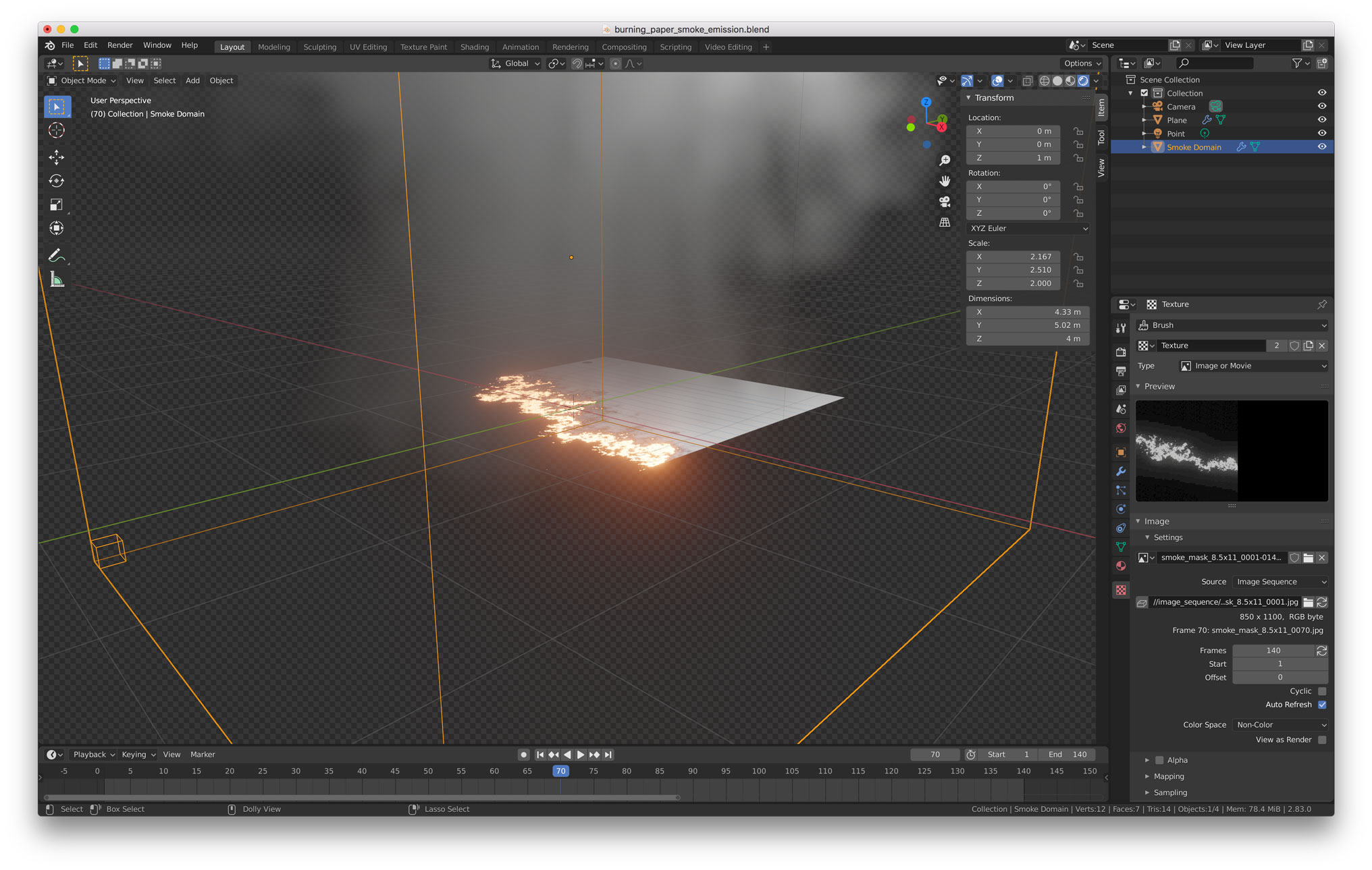Activate the Transform tool
Screen dimensions: 1372x870
click(57, 228)
